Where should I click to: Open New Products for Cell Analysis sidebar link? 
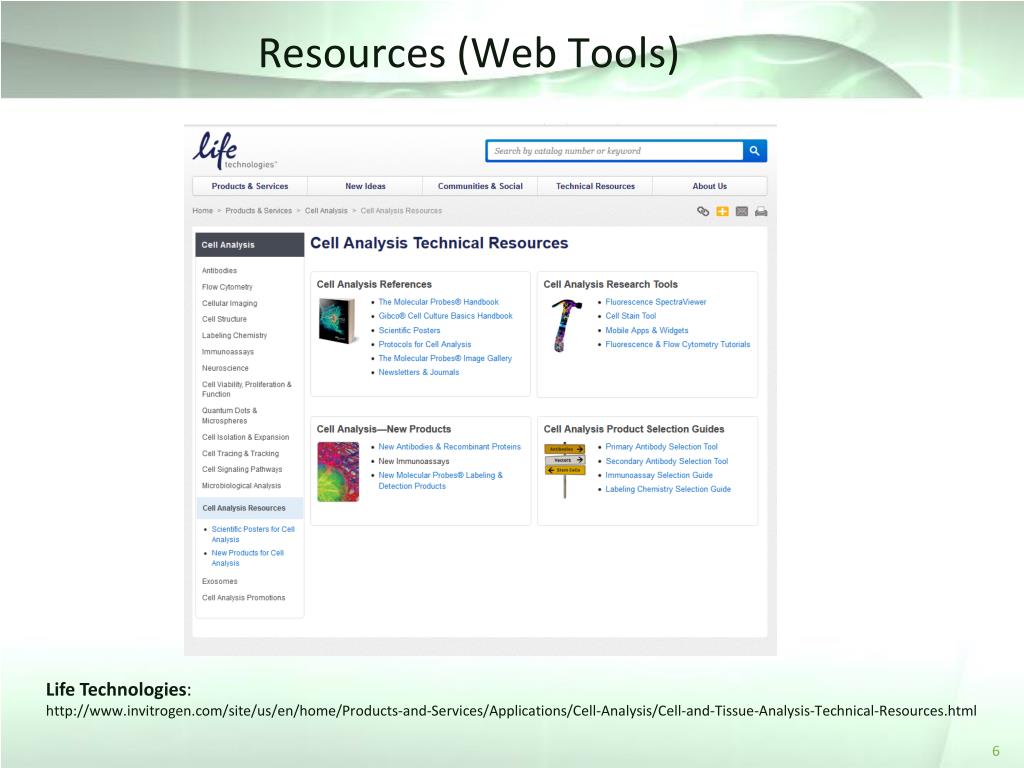[x=248, y=558]
